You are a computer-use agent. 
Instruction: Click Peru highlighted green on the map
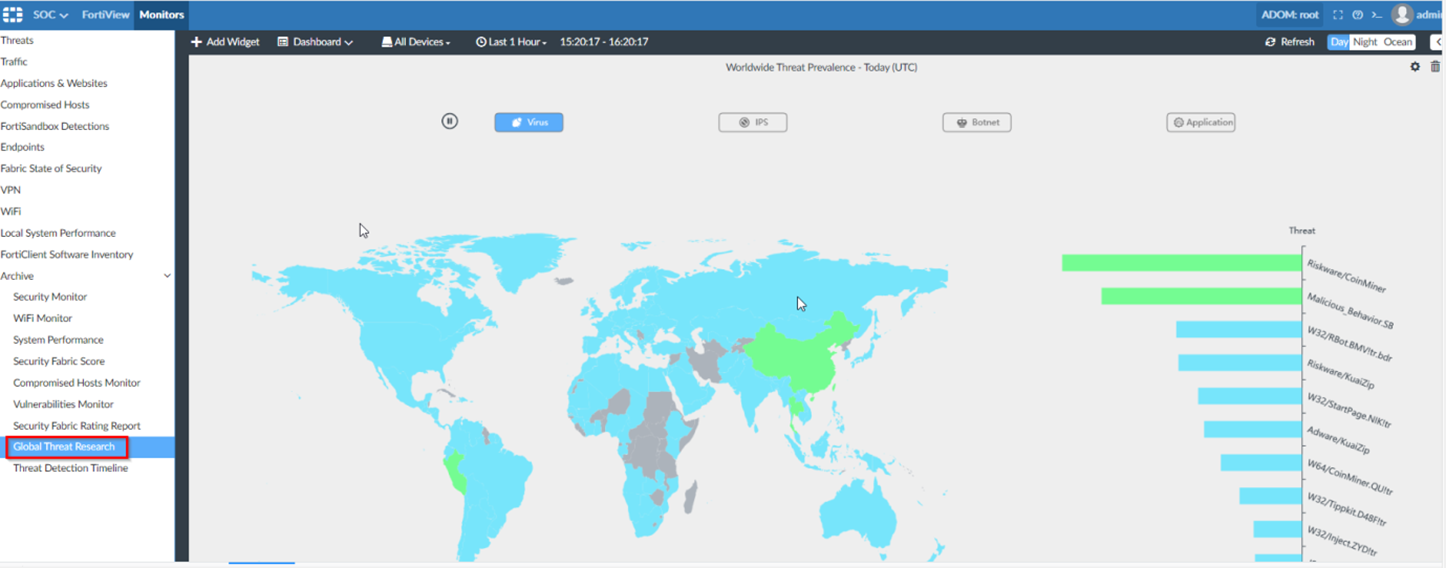click(x=455, y=470)
